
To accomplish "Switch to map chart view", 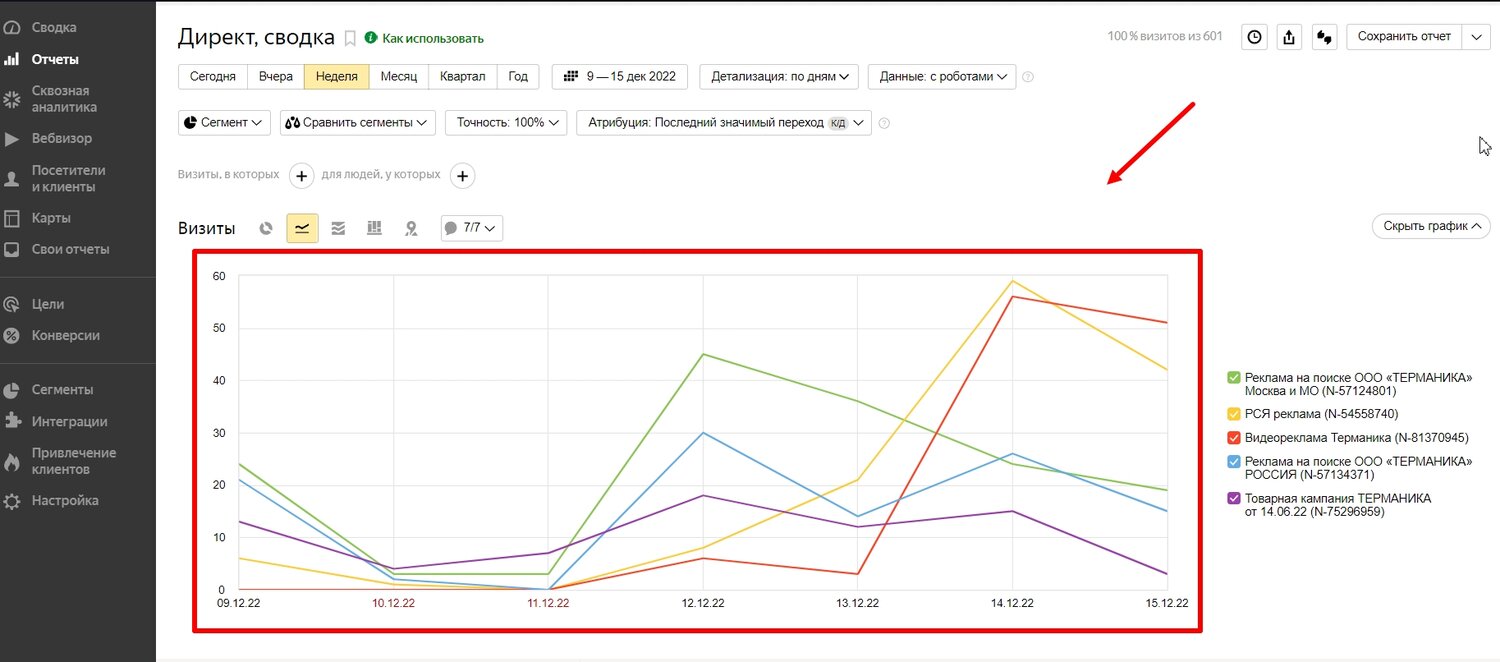I will (x=410, y=228).
